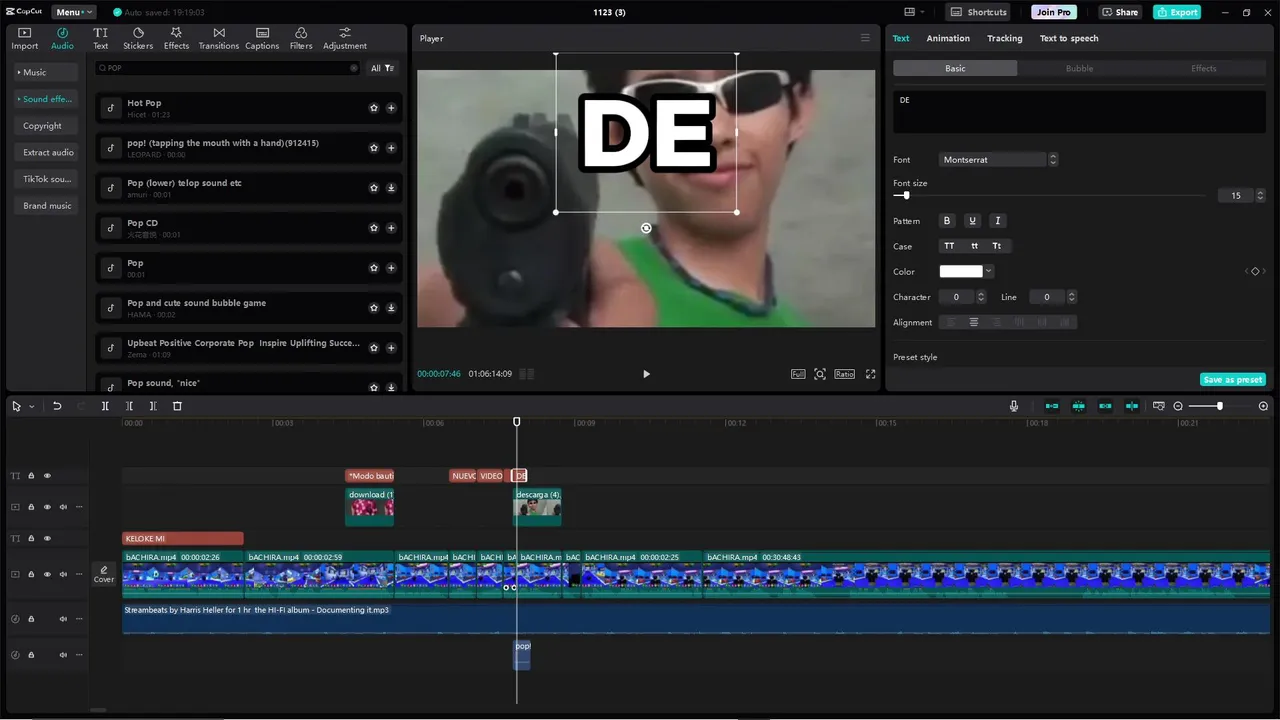
Task: Enter player fullscreen mode
Action: click(x=870, y=374)
